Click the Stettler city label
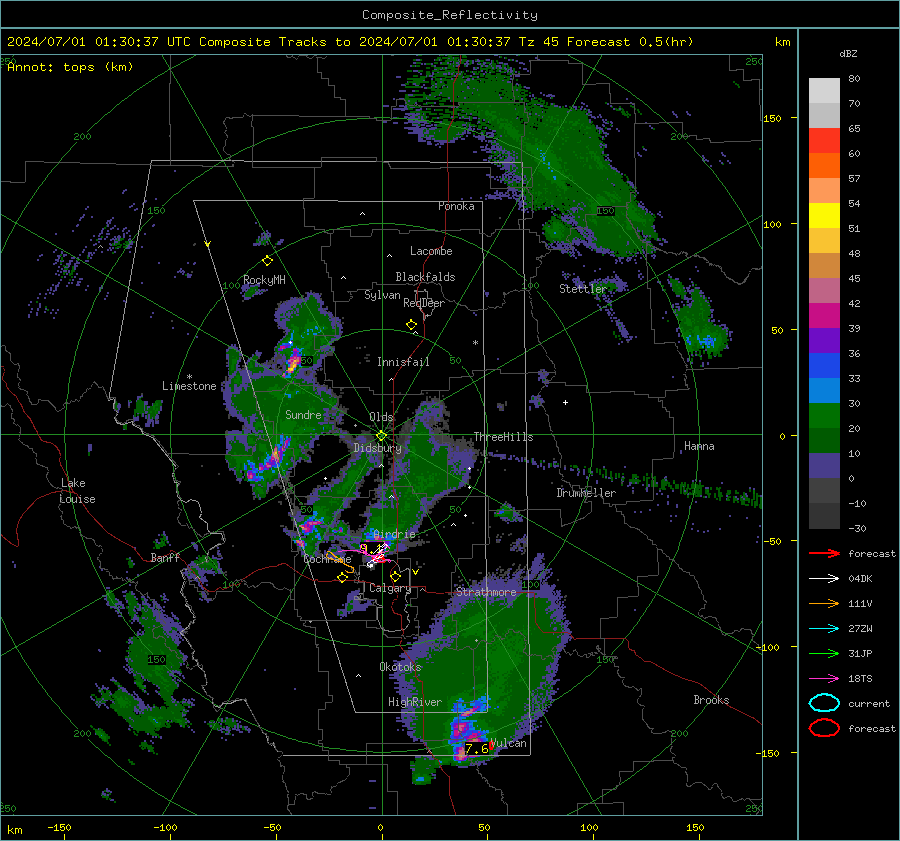This screenshot has height=841, width=900. (x=583, y=289)
